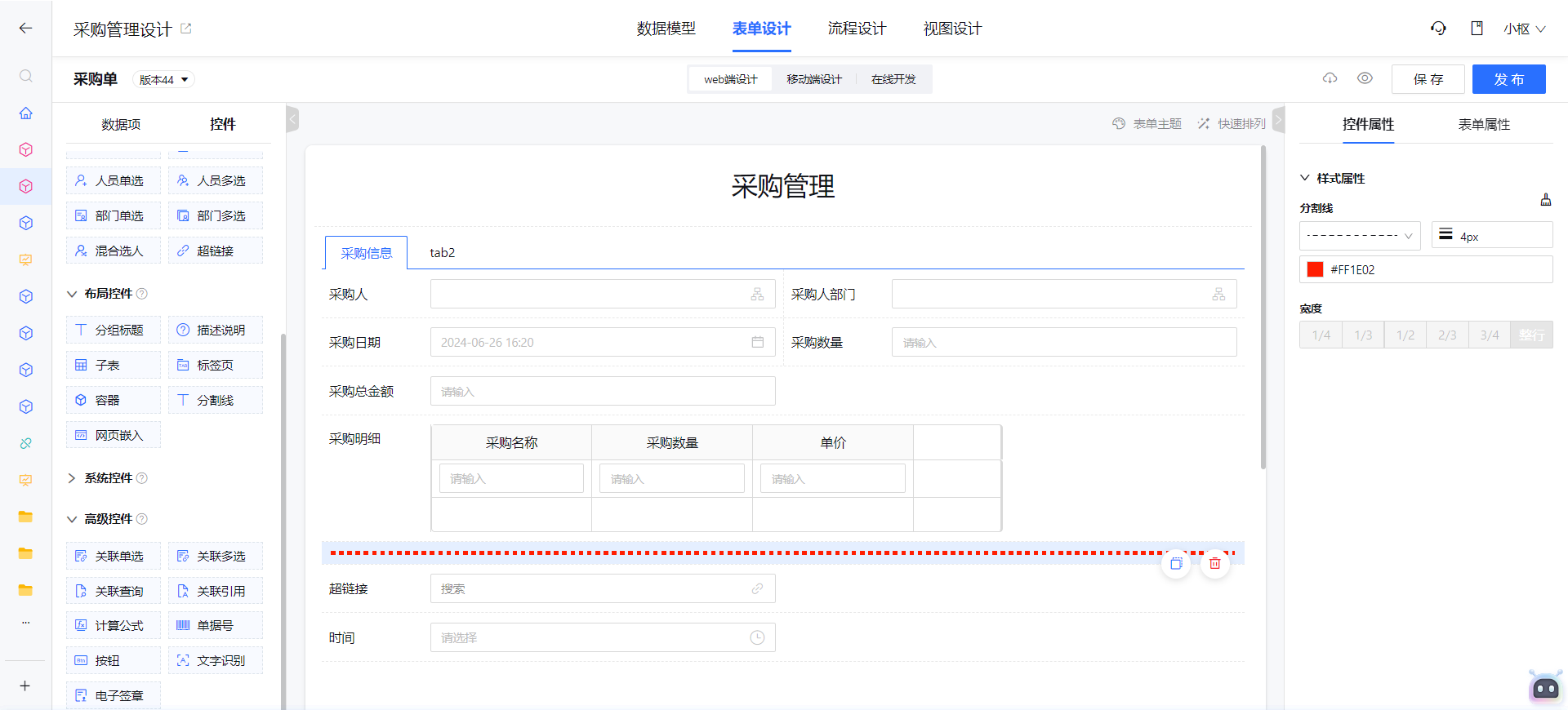Click clock icon in 时间 field

point(758,637)
